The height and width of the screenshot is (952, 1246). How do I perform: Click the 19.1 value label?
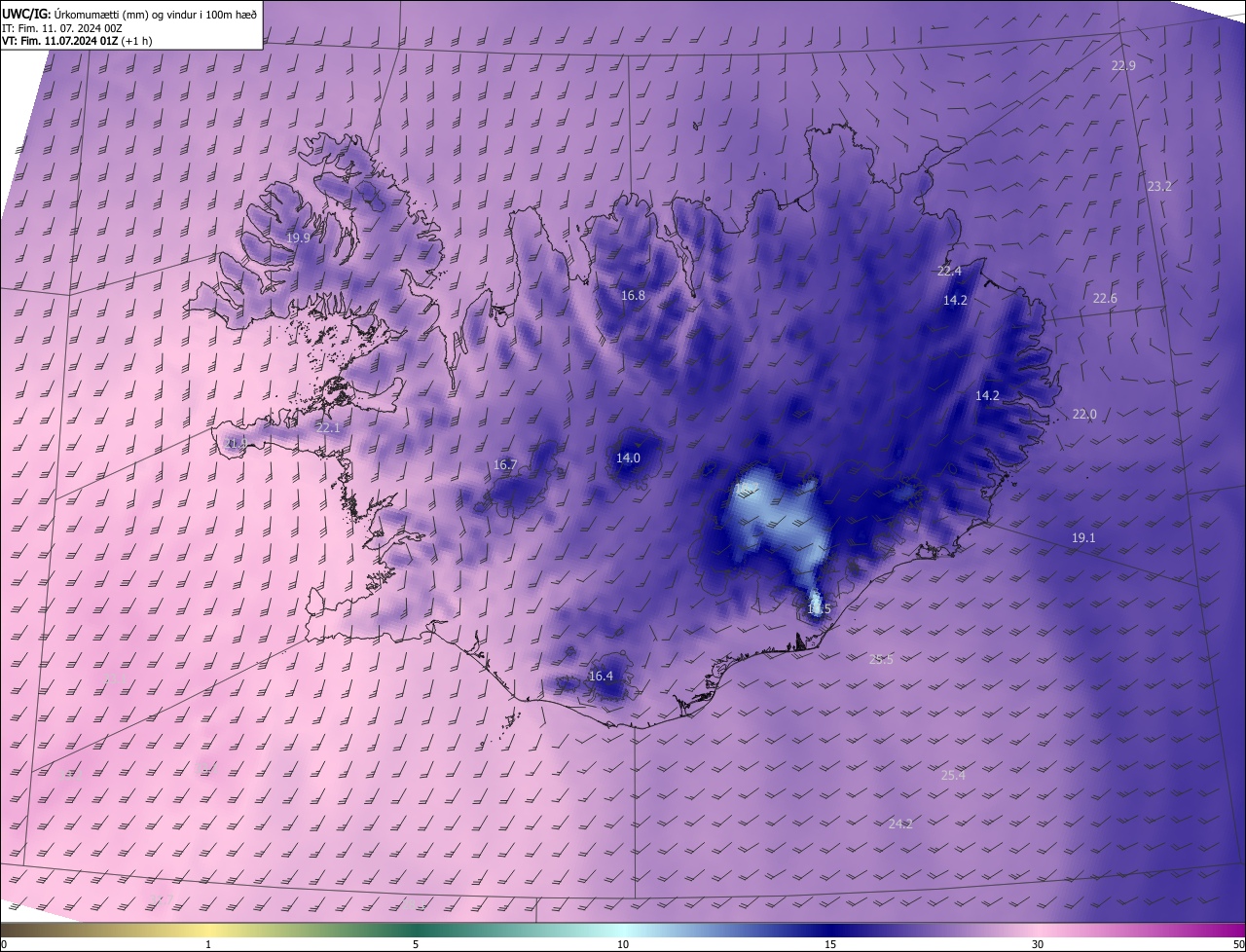point(1083,537)
